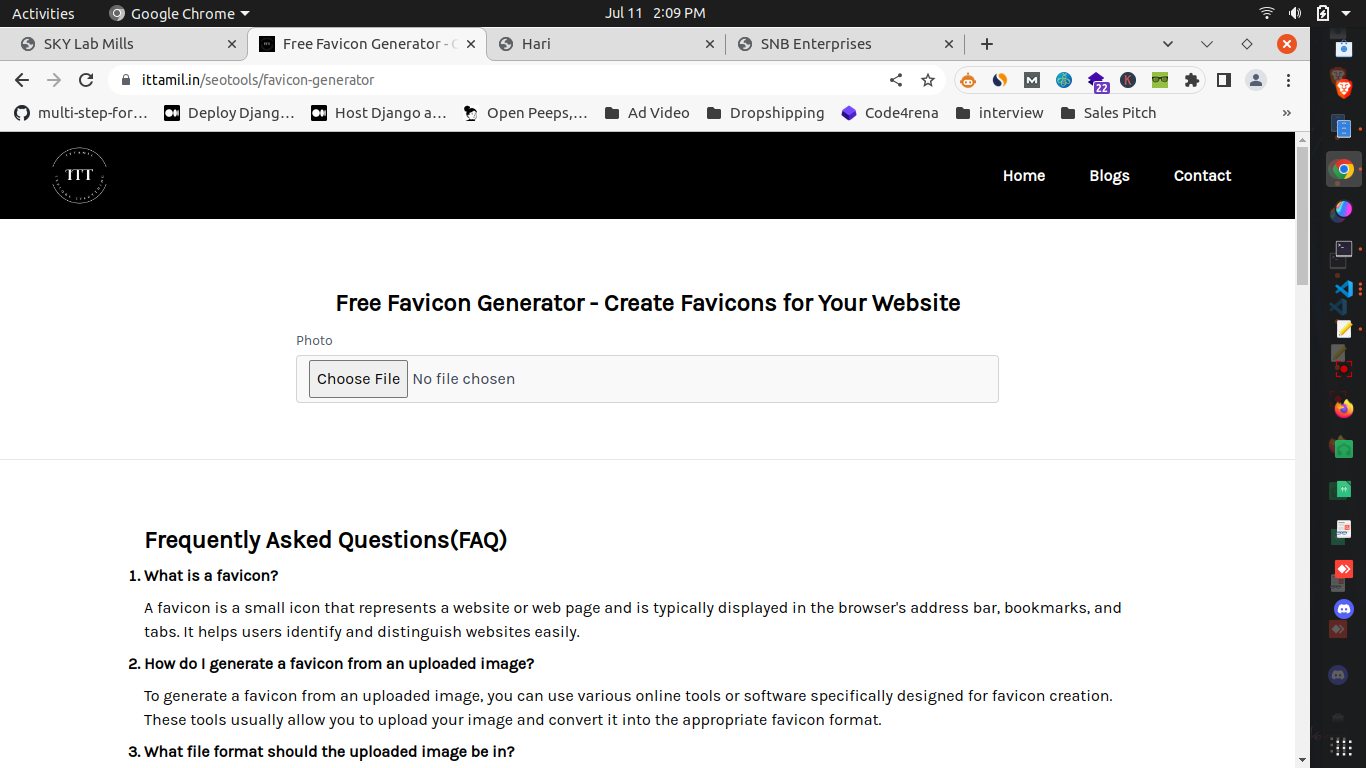Open the Chrome icon in the dock

coord(1343,169)
